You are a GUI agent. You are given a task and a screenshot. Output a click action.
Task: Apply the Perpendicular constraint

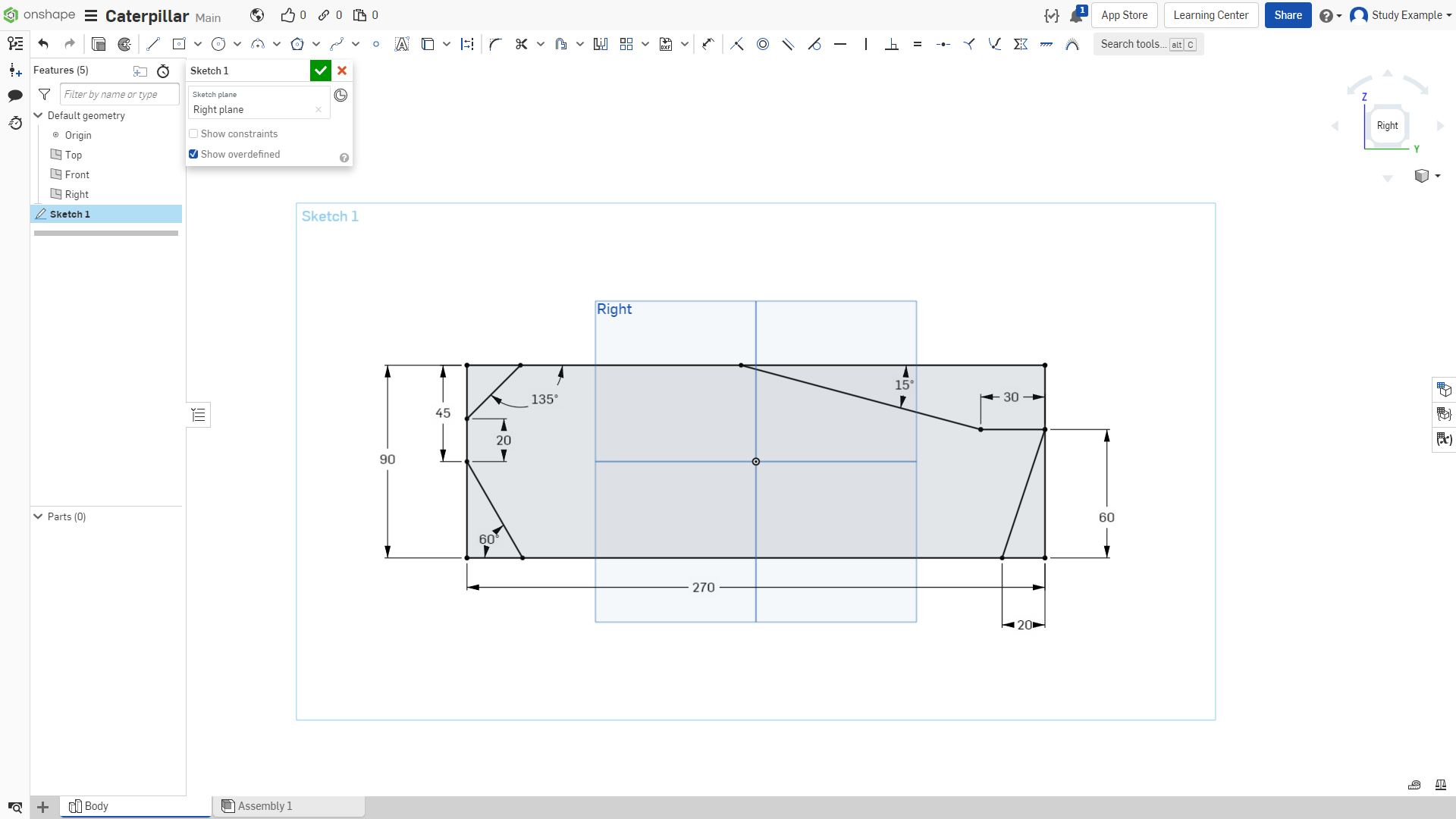892,44
